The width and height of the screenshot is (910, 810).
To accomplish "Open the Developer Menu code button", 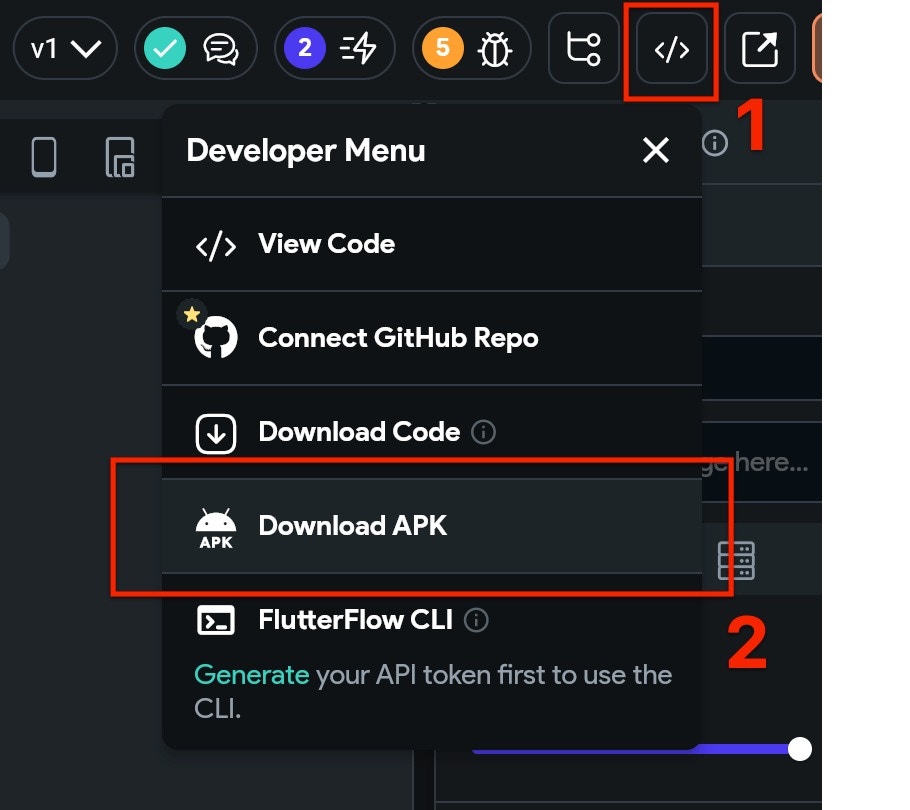I will 671,49.
